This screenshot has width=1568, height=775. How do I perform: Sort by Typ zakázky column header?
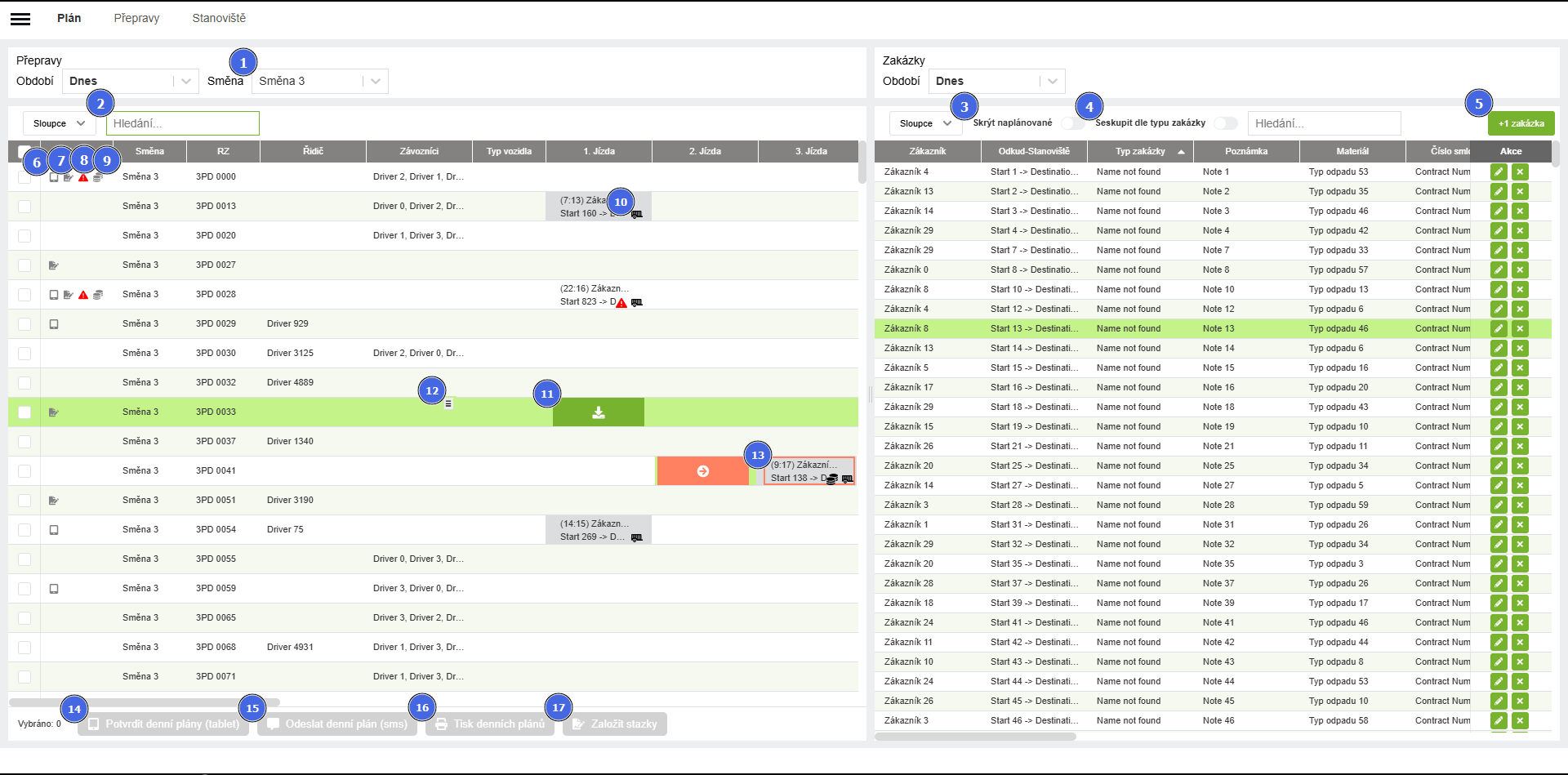tap(1140, 151)
